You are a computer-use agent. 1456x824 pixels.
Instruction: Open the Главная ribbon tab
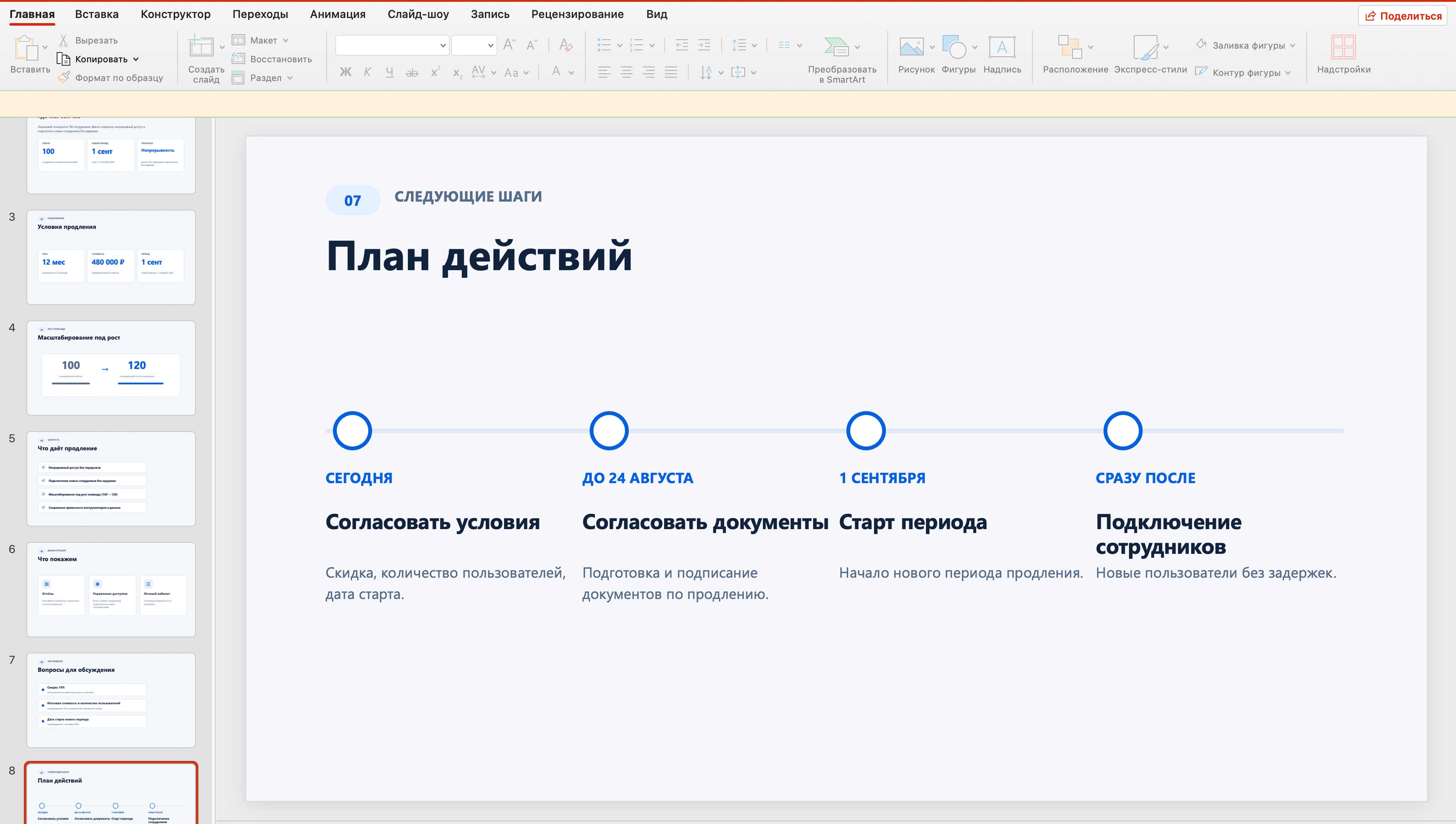coord(32,14)
